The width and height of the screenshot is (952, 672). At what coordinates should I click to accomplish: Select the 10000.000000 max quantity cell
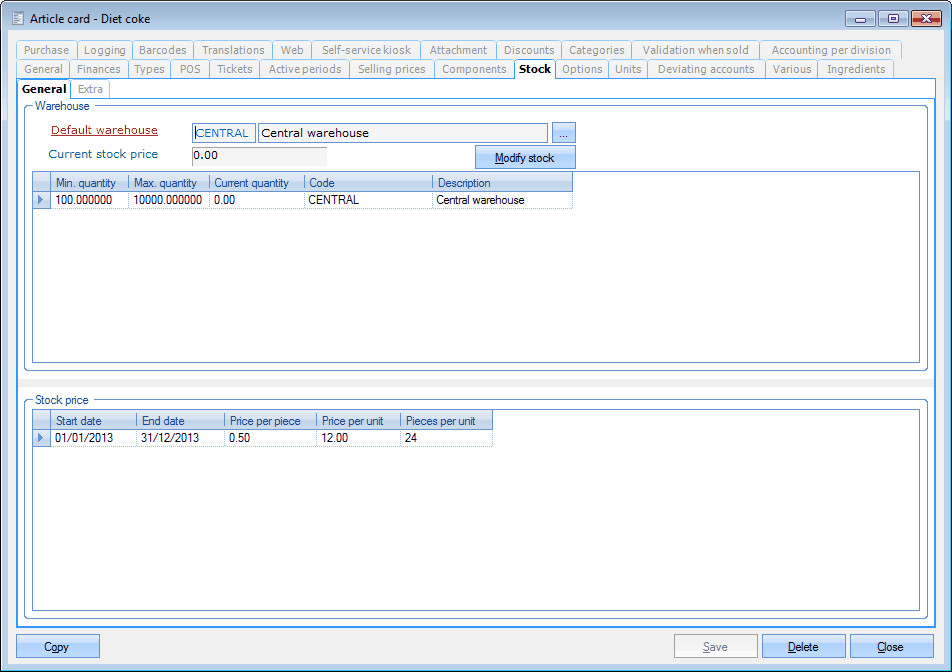pyautogui.click(x=168, y=200)
